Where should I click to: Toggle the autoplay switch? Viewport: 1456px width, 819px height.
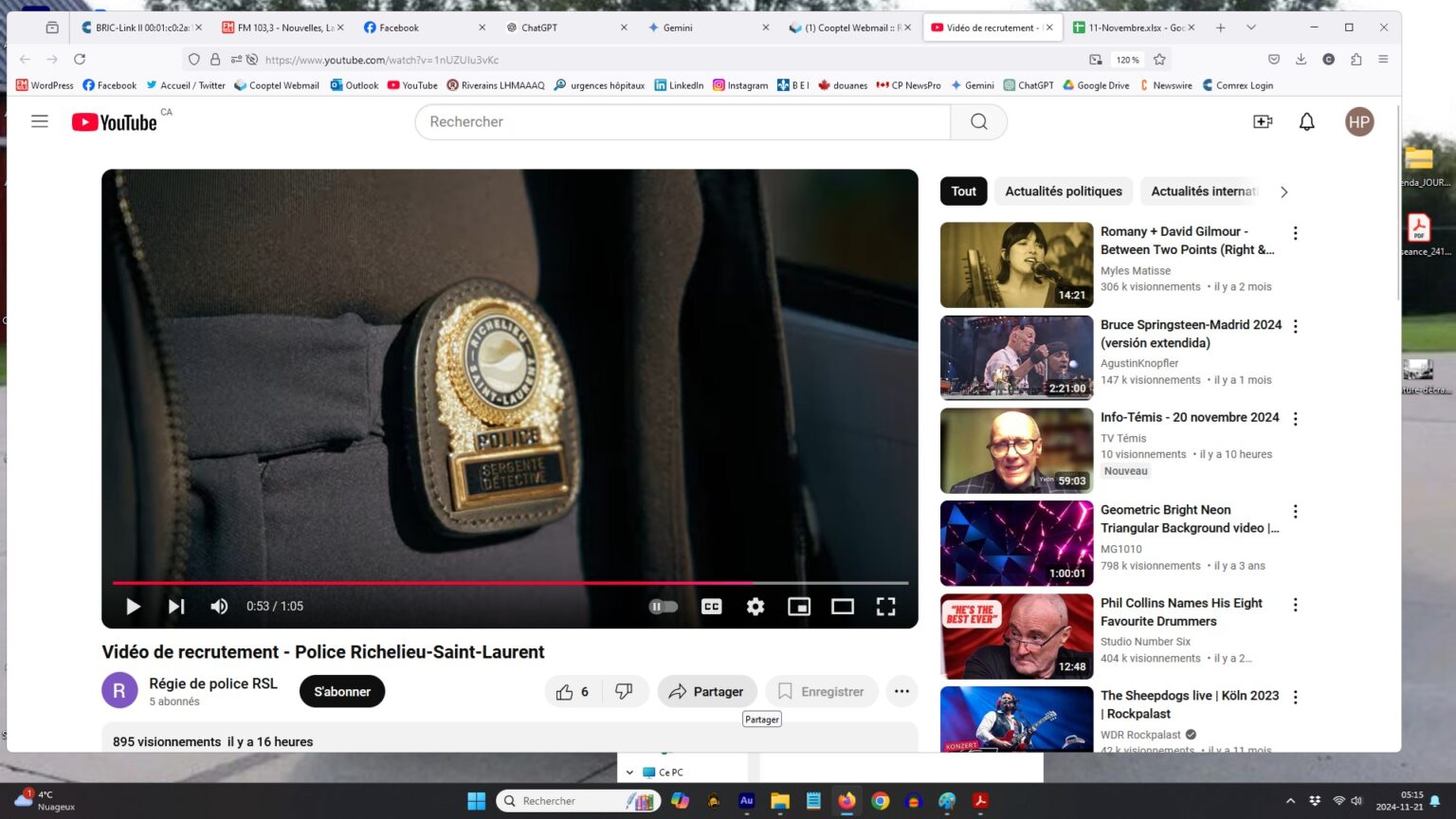(663, 607)
